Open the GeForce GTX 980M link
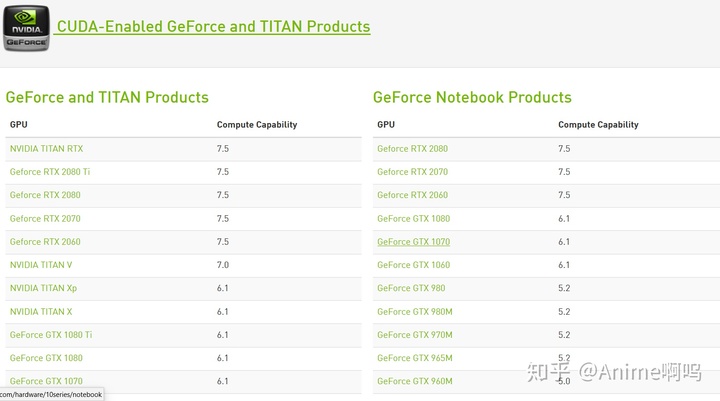720x401 pixels. pos(415,312)
